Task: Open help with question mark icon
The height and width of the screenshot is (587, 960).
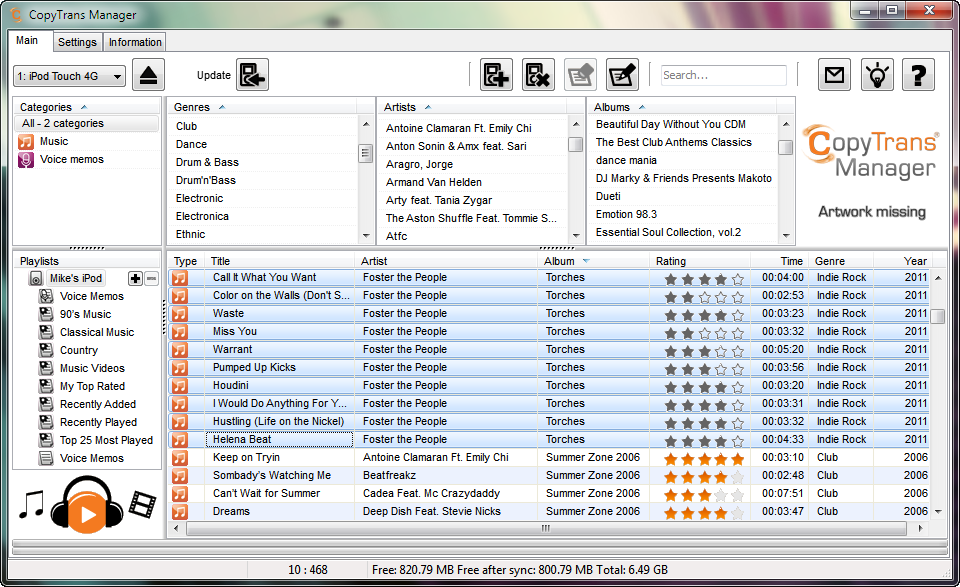Action: coord(918,75)
